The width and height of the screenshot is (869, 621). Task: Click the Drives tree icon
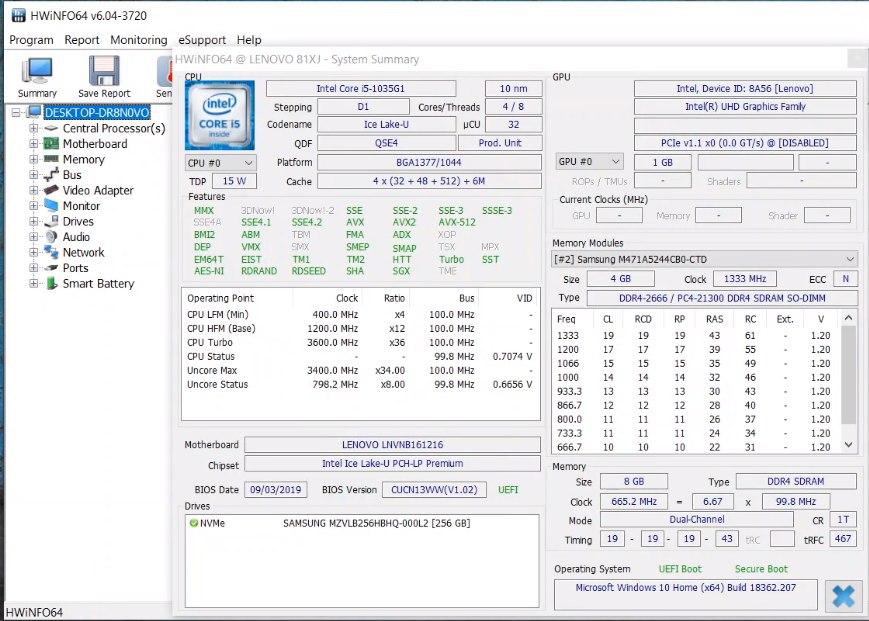pyautogui.click(x=51, y=221)
